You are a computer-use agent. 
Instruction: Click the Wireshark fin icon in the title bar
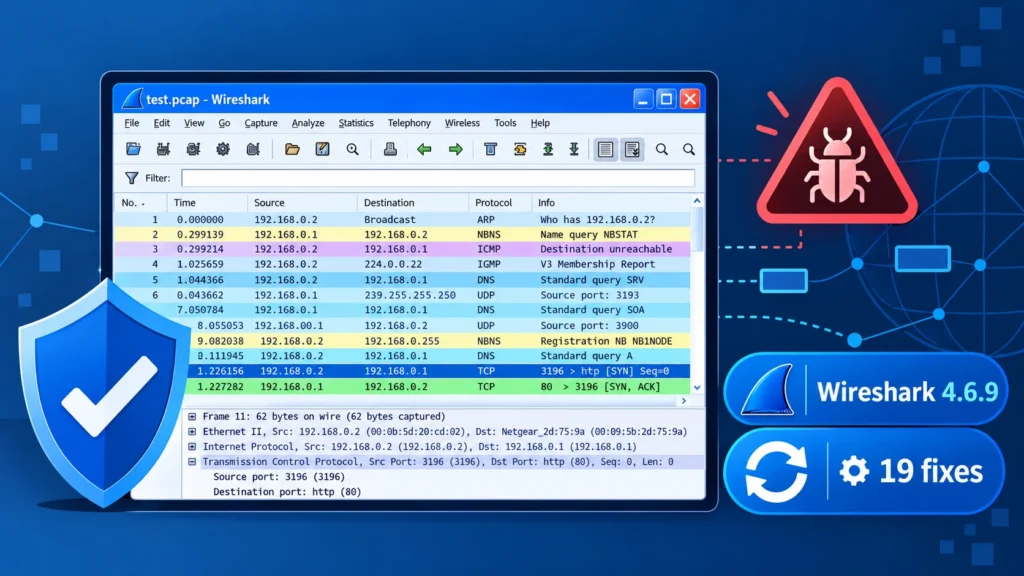tap(132, 99)
